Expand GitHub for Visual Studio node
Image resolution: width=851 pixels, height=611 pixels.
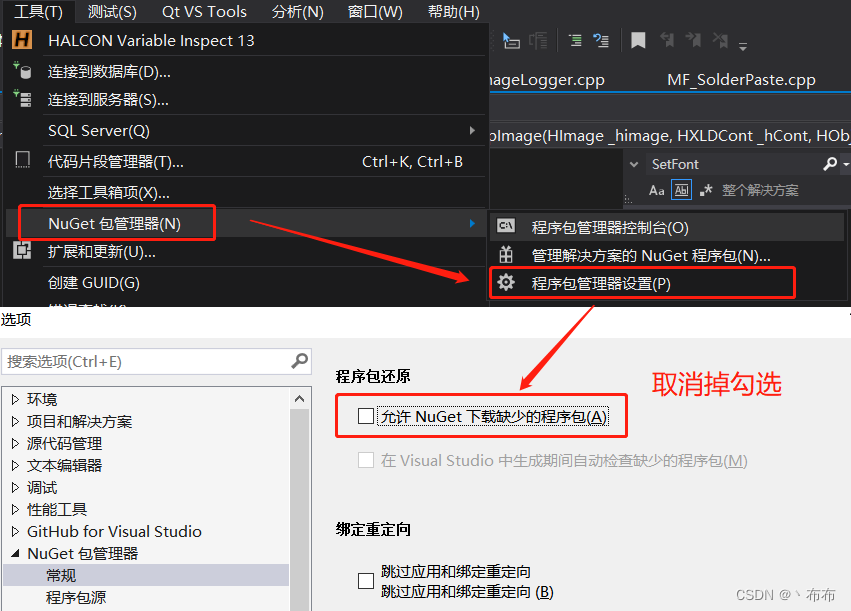coord(15,531)
